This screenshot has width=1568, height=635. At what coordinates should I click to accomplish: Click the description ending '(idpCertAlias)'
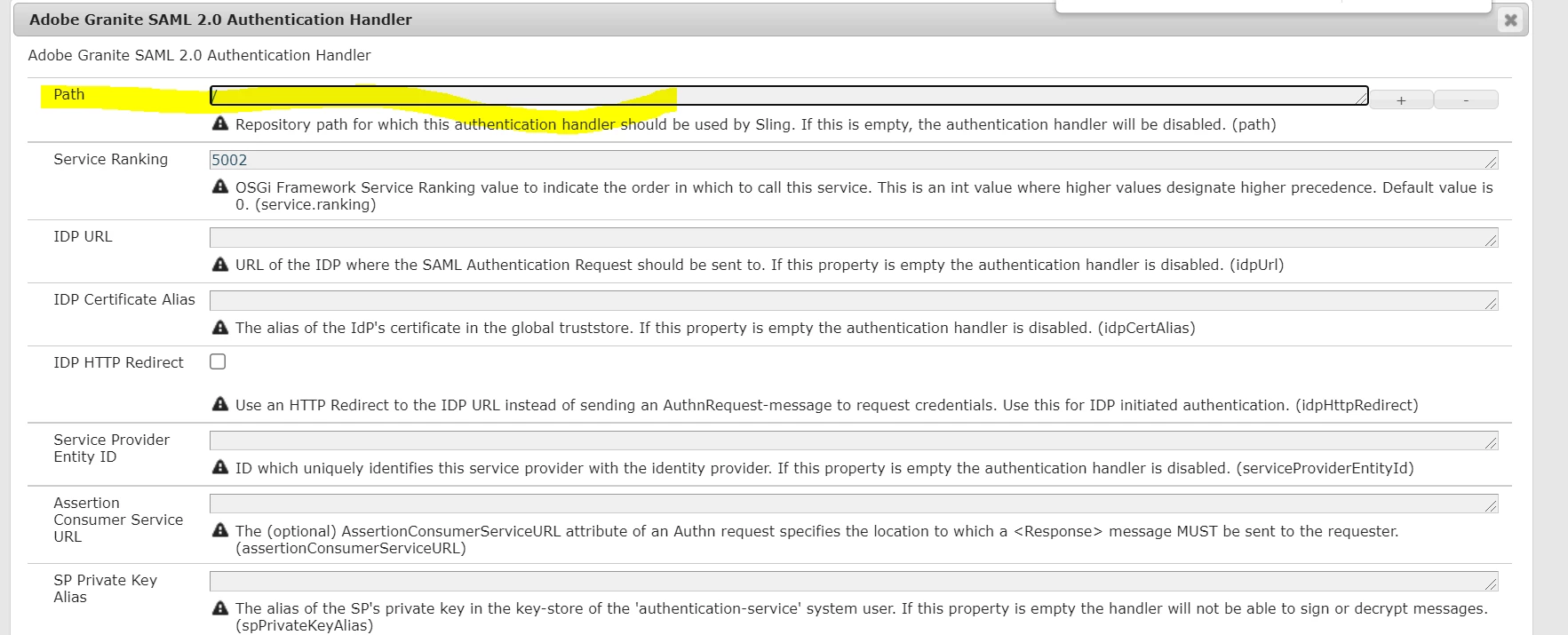pos(715,328)
